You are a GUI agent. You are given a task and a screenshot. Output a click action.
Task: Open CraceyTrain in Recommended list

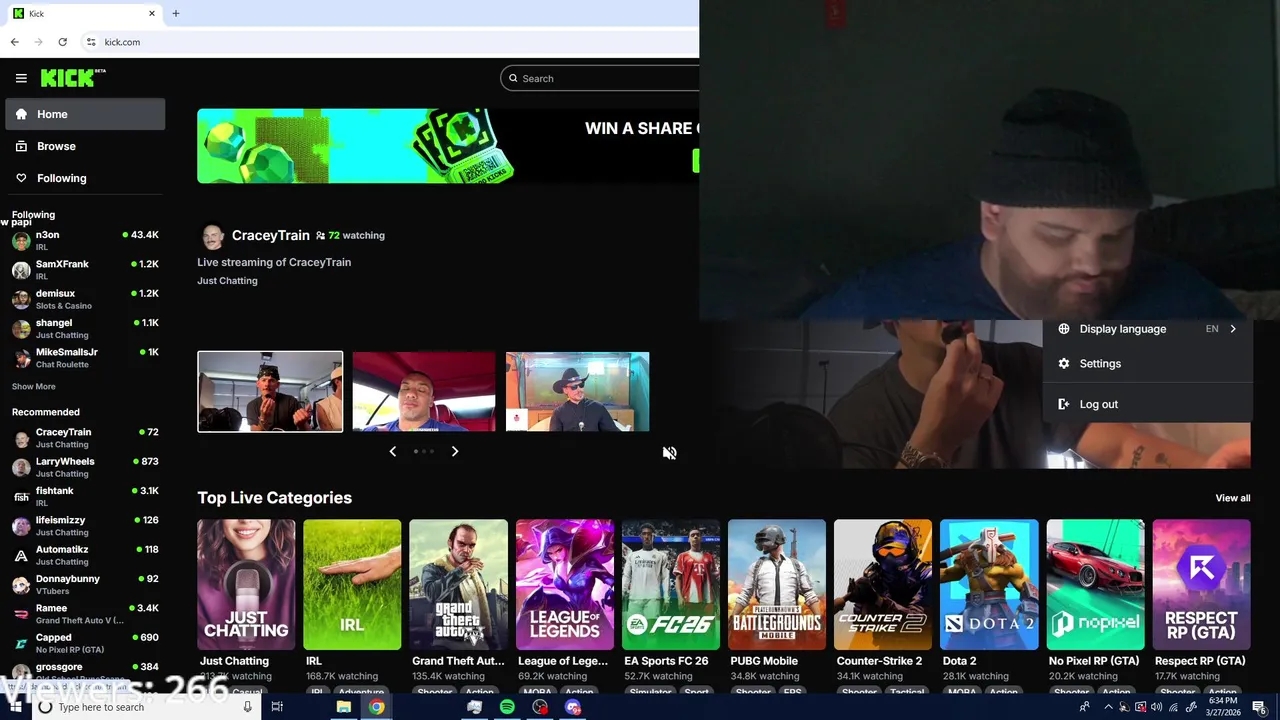coord(85,437)
